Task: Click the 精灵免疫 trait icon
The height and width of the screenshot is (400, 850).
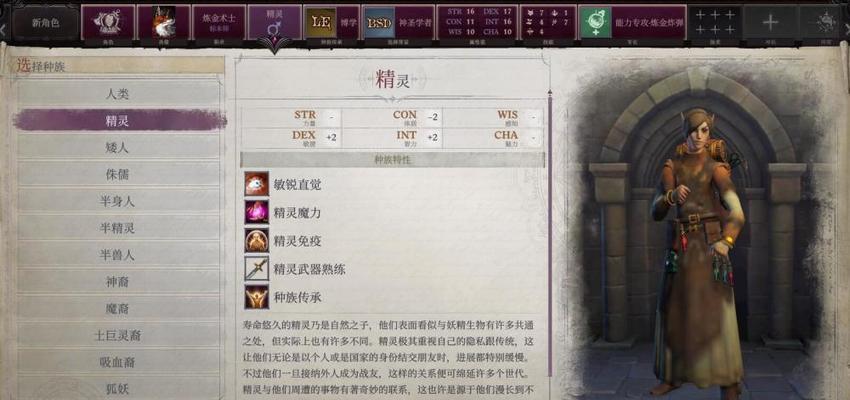Action: pos(256,240)
